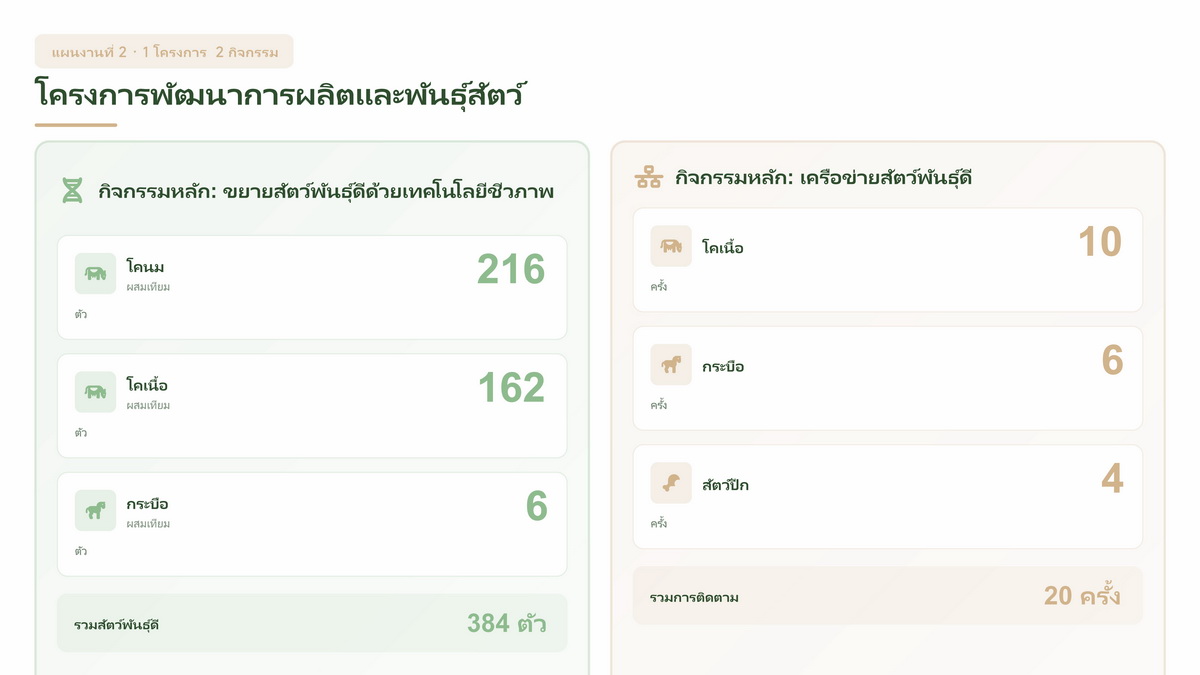This screenshot has height=675, width=1200.
Task: Click the DNA icon beside ขยายสัตว์พันธุ์ดีด้วยเทคโนโลยีชีวภาพ heading
Action: (x=72, y=190)
